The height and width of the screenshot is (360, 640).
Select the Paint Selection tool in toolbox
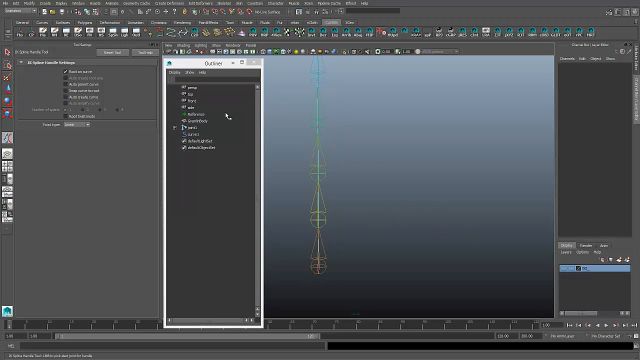coord(7,78)
